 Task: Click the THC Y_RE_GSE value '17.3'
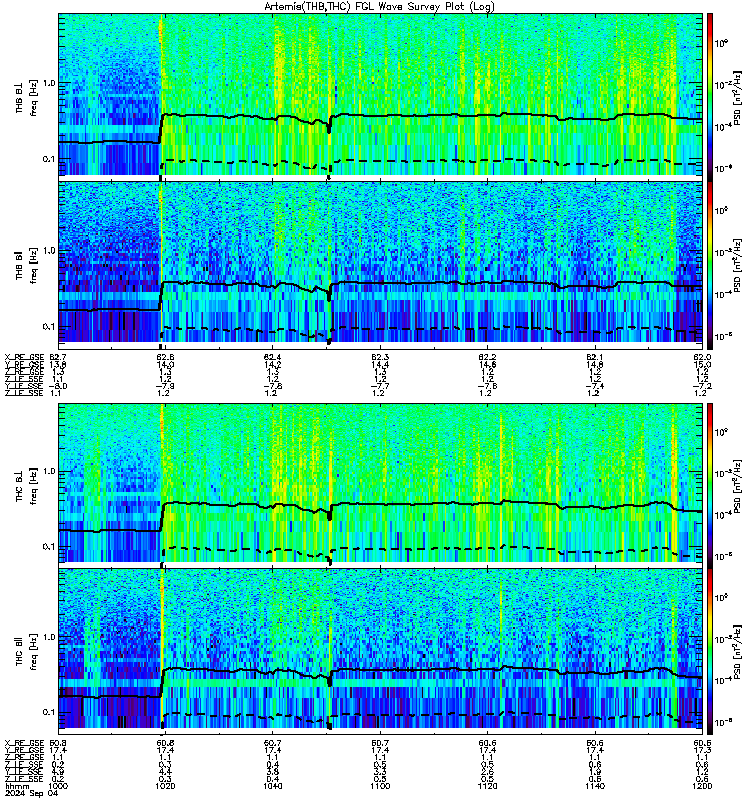tap(703, 751)
